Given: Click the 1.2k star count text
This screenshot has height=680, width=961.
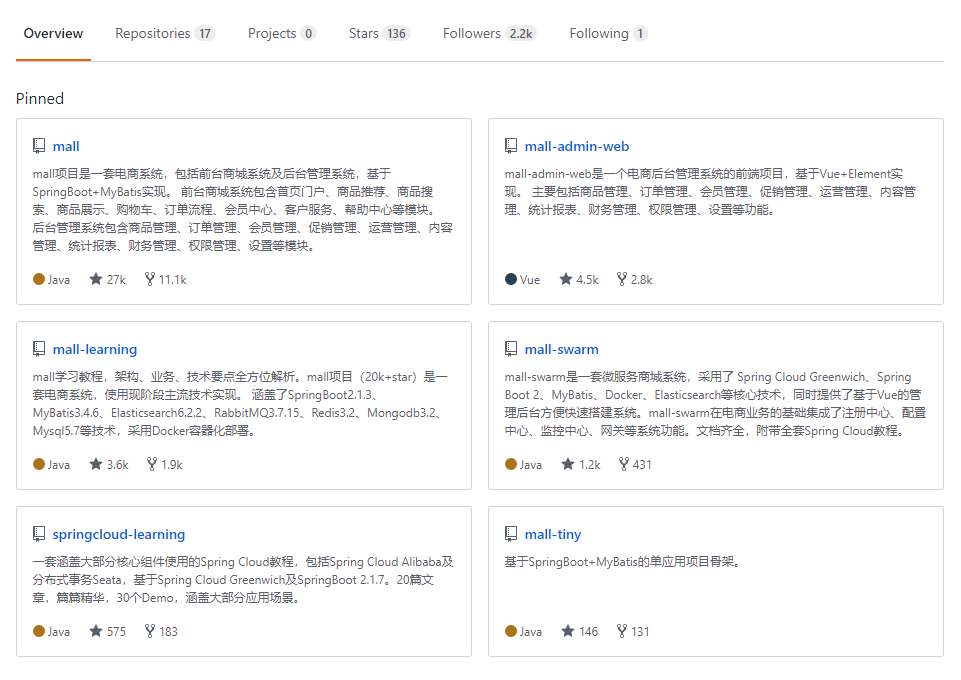Looking at the screenshot, I should coord(590,465).
